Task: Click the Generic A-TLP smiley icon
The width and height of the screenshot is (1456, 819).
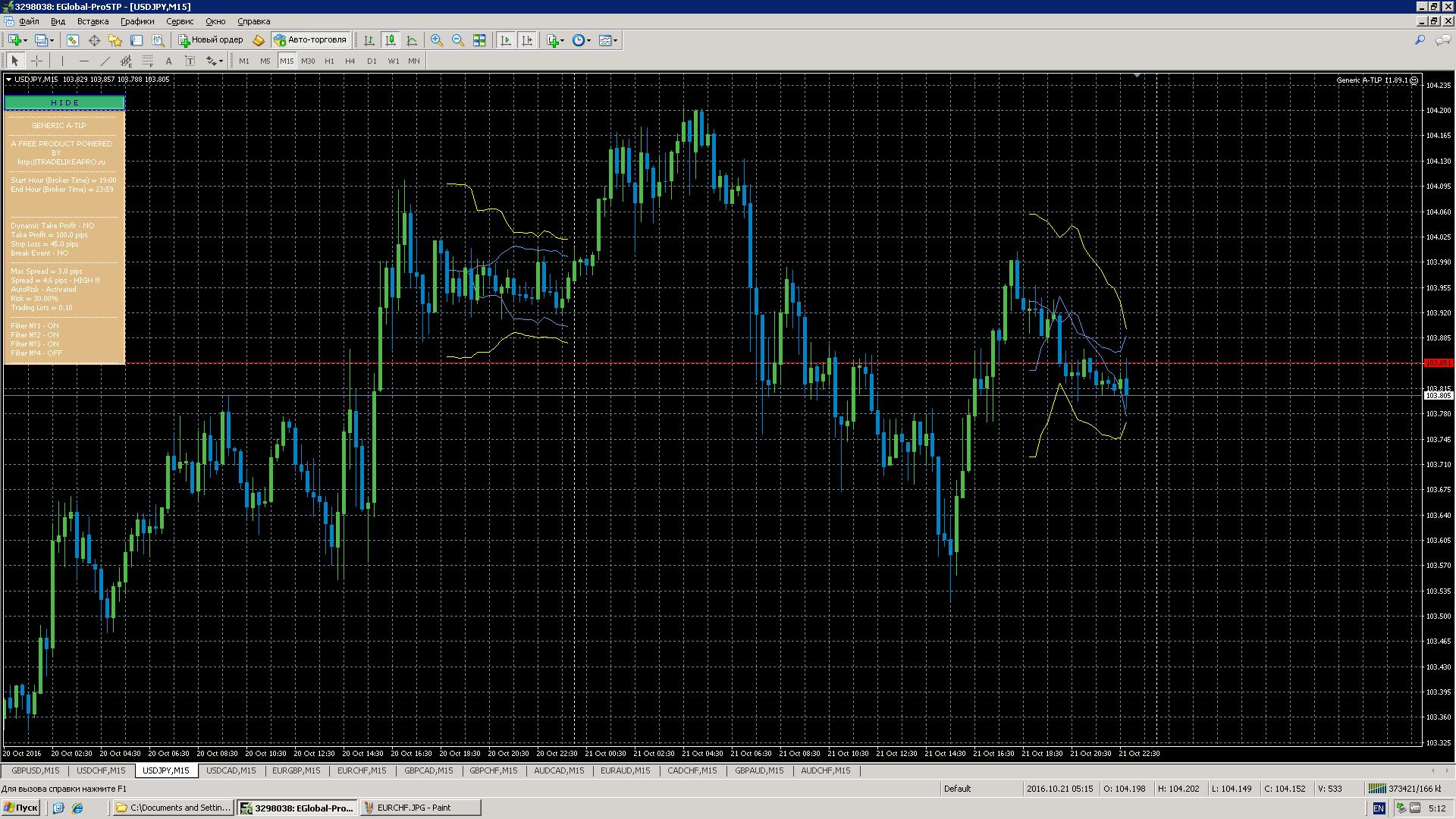Action: click(1414, 80)
